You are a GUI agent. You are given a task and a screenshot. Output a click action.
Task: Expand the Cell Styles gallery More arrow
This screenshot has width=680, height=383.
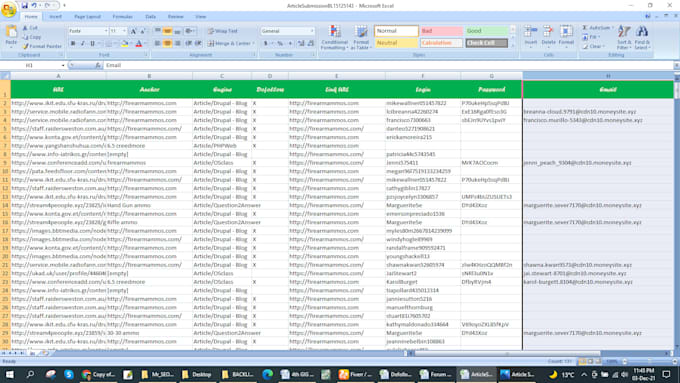(513, 46)
